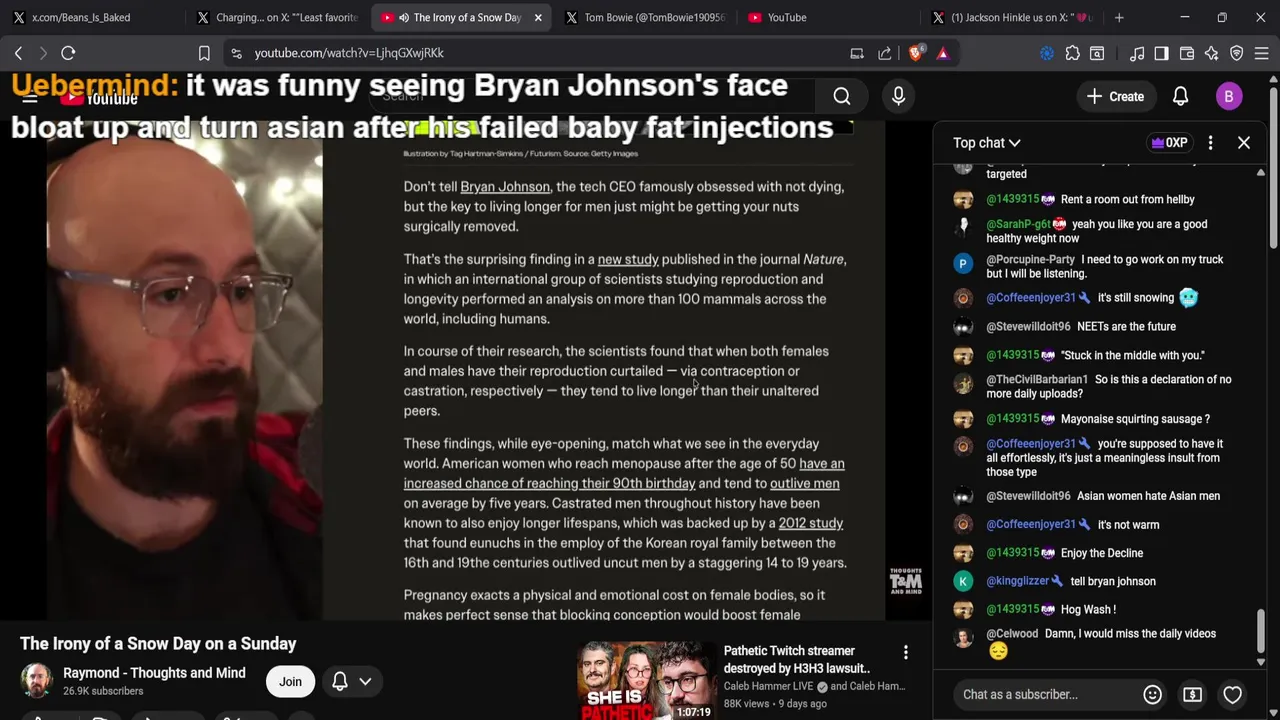Join the Raymond - Thoughts and Mind channel
This screenshot has height=720, width=1280.
click(x=290, y=682)
